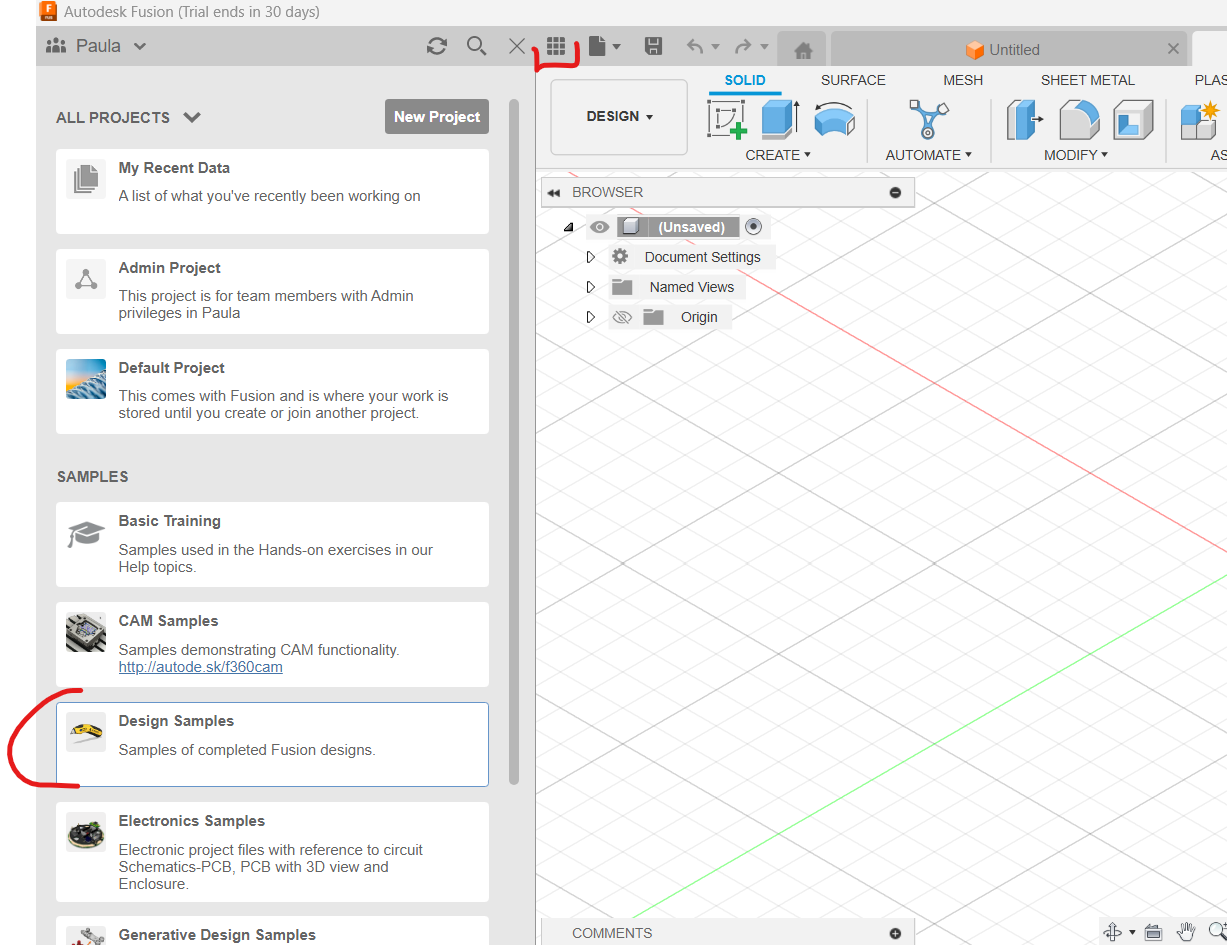Undo the last action
Image resolution: width=1227 pixels, height=945 pixels.
(695, 46)
